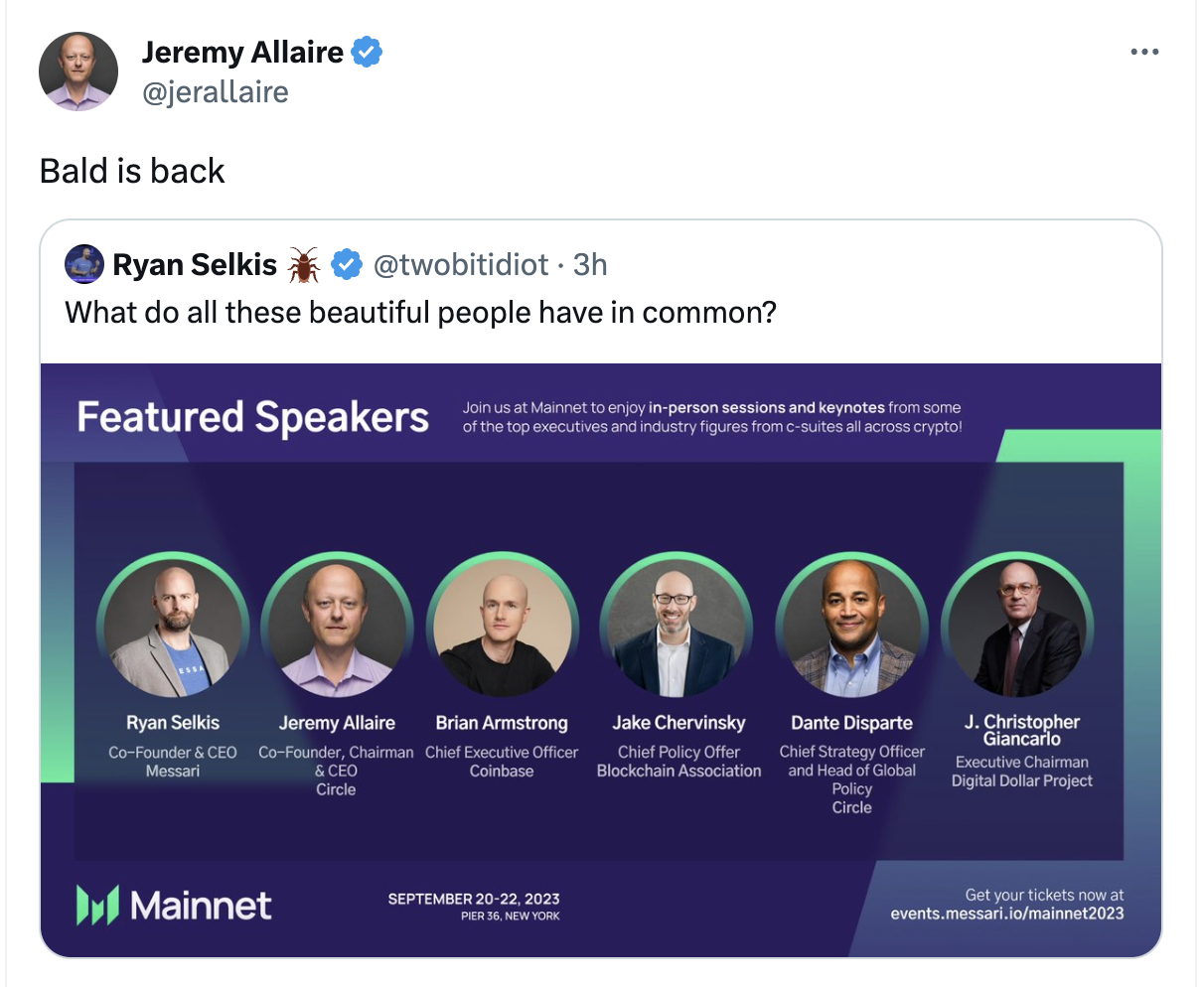The width and height of the screenshot is (1204, 987).
Task: Click Dante Disparte's speaker headshot
Action: coord(851,628)
